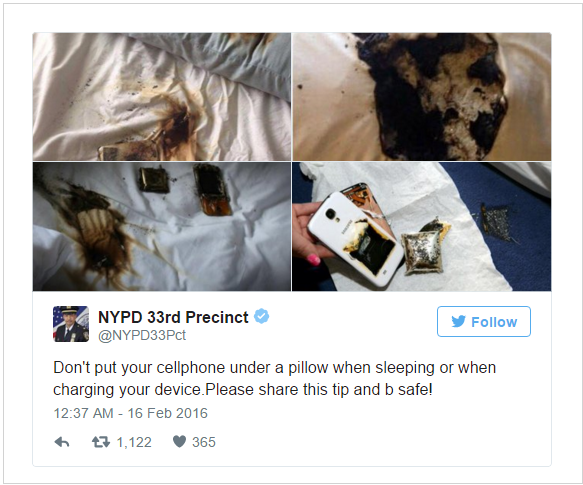The width and height of the screenshot is (583, 485).
Task: Click the Twitter bird in Follow button
Action: coord(458,321)
